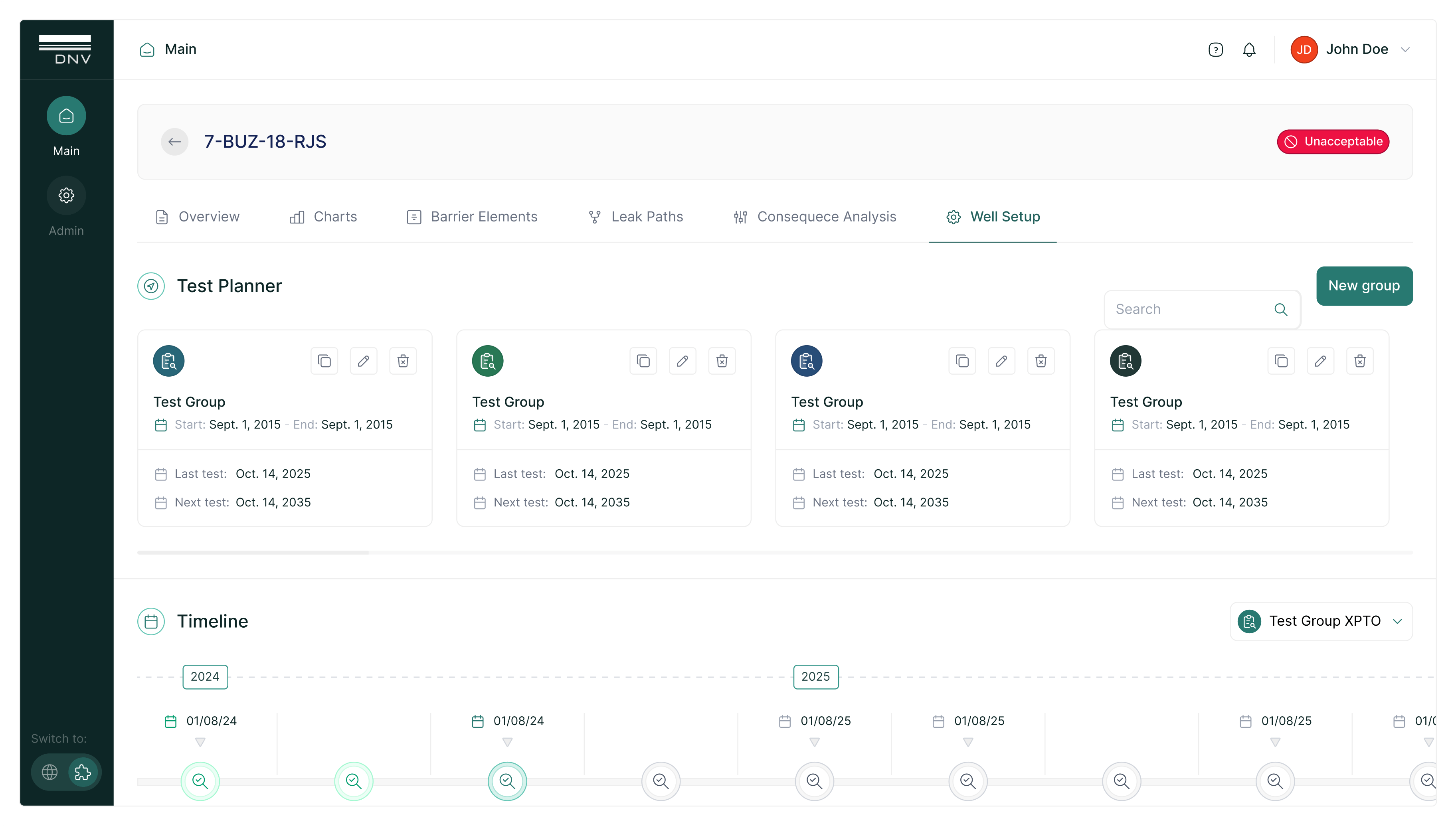1456x826 pixels.
Task: Open the Main home sidebar item
Action: pos(66,126)
